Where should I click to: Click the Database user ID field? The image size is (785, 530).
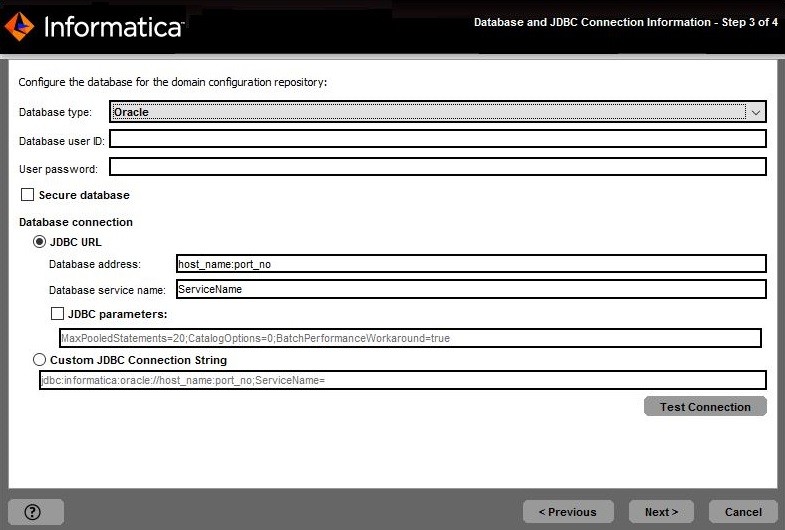click(438, 139)
